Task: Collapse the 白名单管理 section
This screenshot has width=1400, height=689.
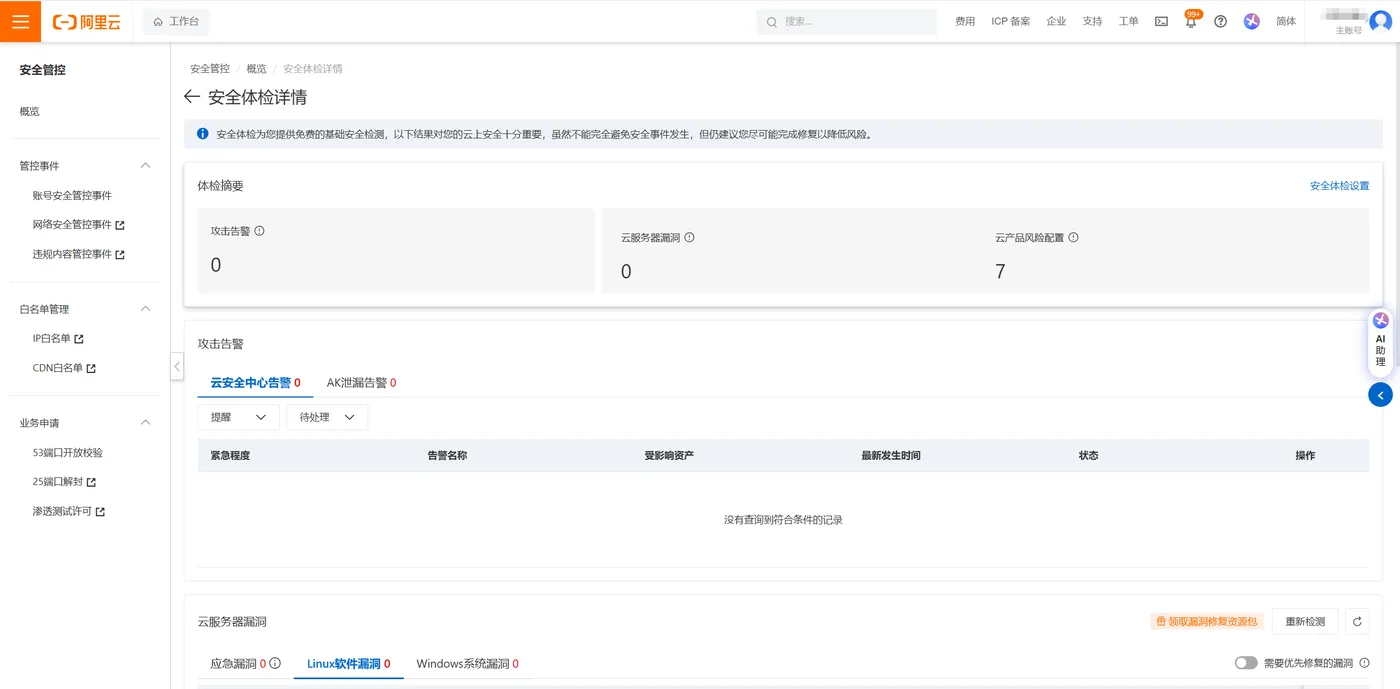Action: coord(145,309)
